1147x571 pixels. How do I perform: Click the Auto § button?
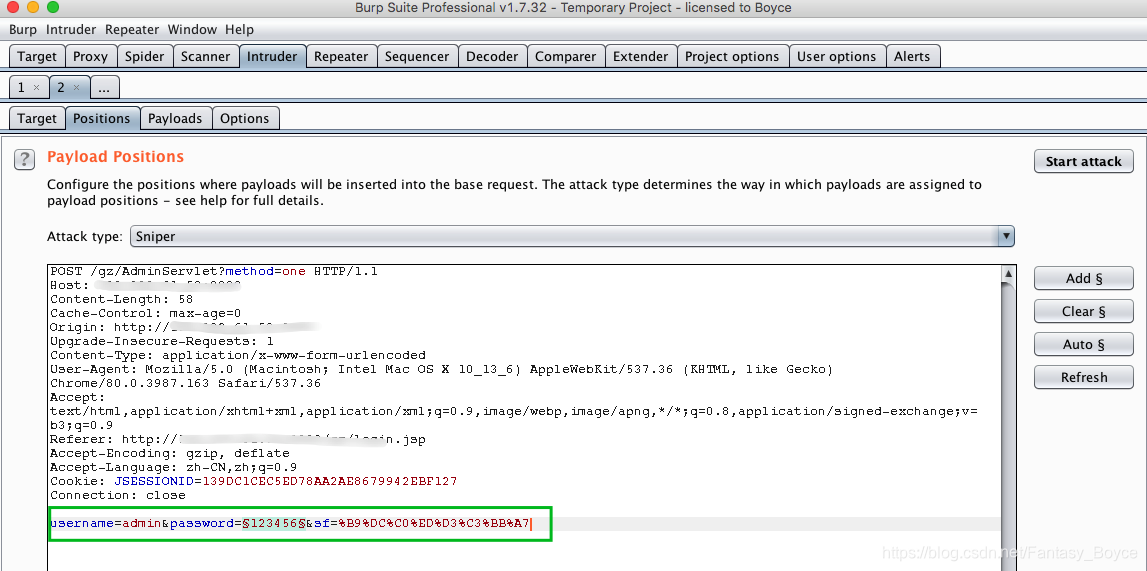(x=1083, y=344)
